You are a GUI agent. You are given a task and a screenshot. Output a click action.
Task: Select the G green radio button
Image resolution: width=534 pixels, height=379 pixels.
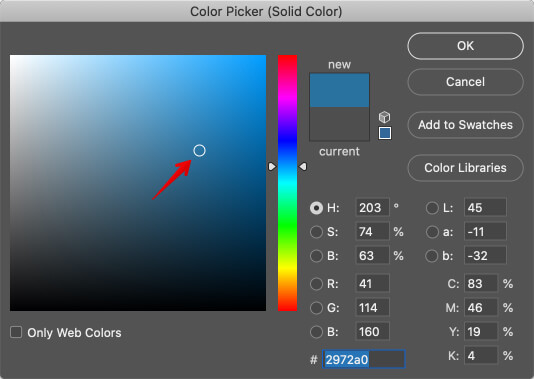point(316,308)
